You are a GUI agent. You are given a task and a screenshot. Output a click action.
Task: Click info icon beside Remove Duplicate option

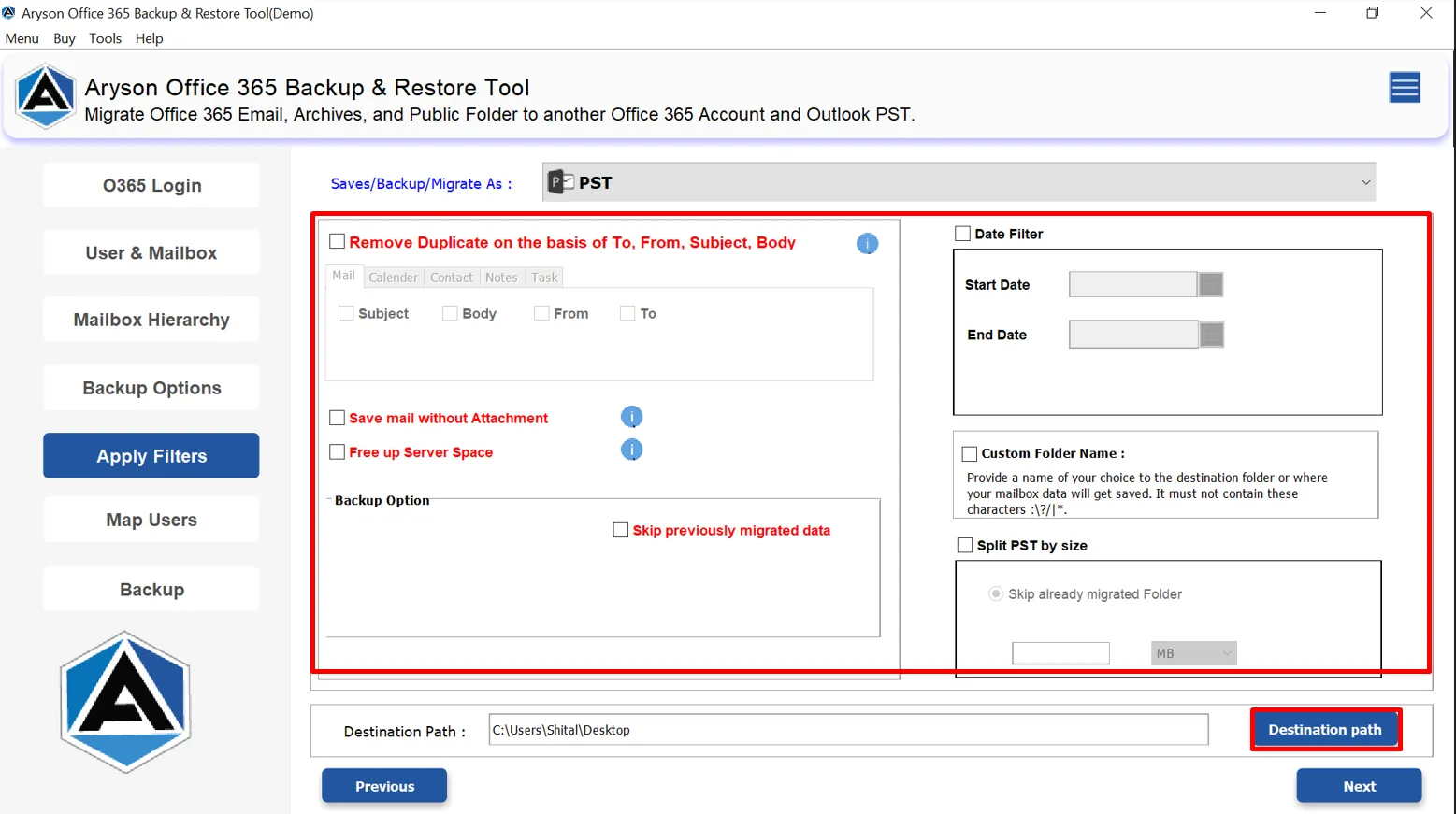tap(867, 244)
